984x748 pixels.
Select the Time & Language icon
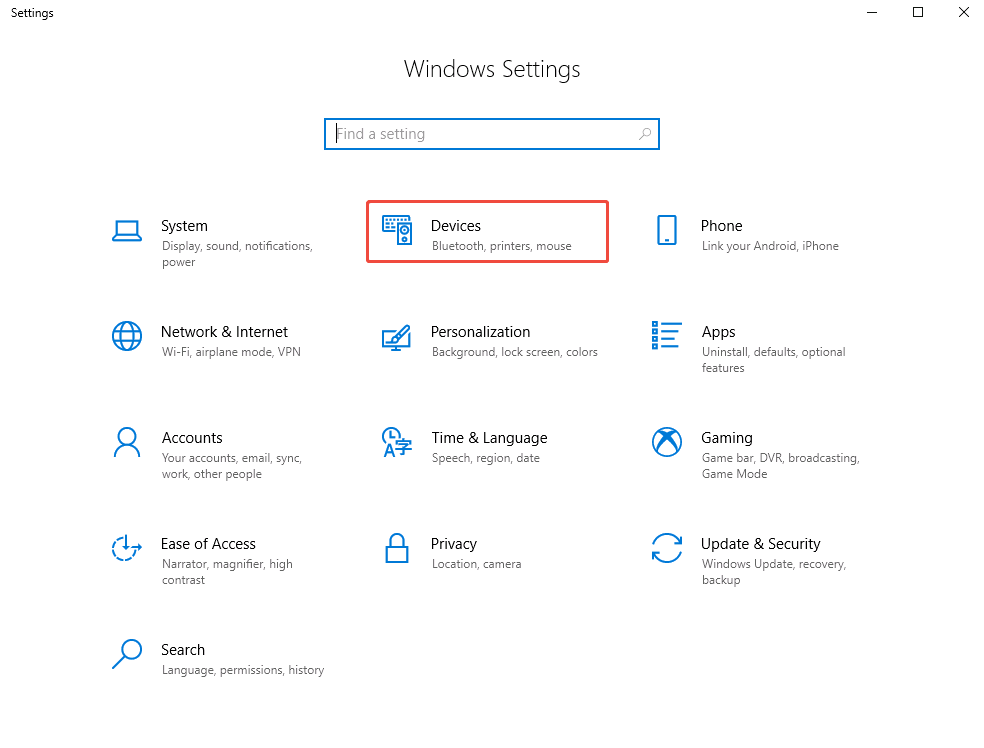[397, 442]
